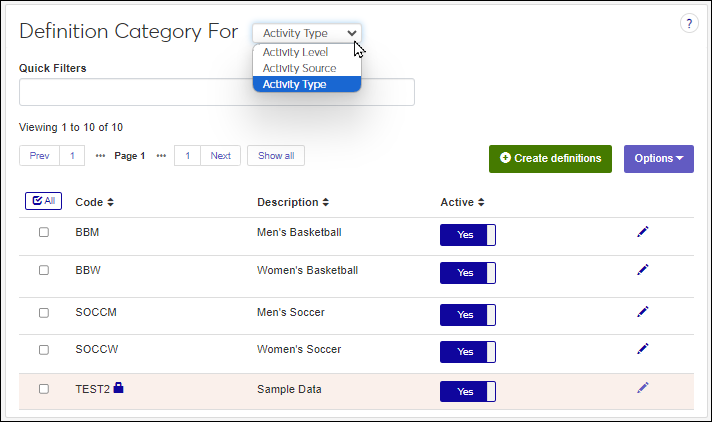Select the SOCCW row checkbox
The image size is (712, 422).
[x=44, y=350]
